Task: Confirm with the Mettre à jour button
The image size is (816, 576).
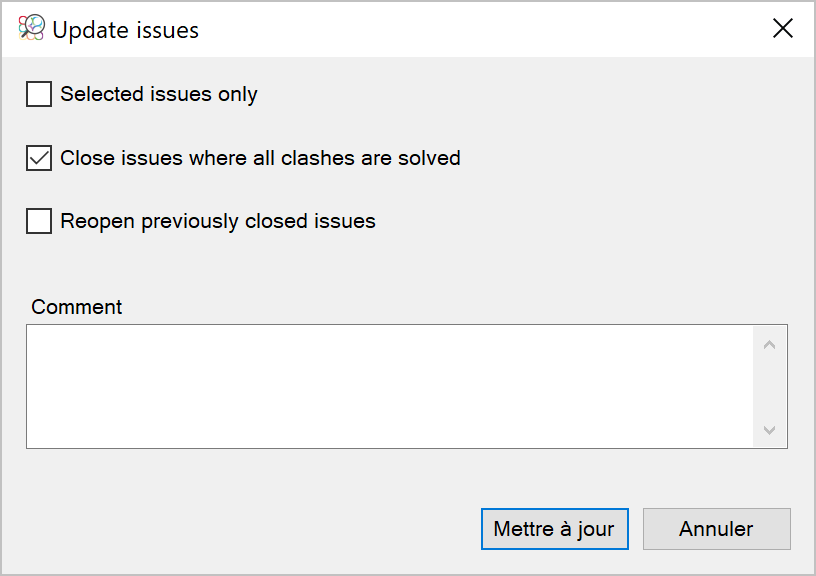Action: [555, 529]
